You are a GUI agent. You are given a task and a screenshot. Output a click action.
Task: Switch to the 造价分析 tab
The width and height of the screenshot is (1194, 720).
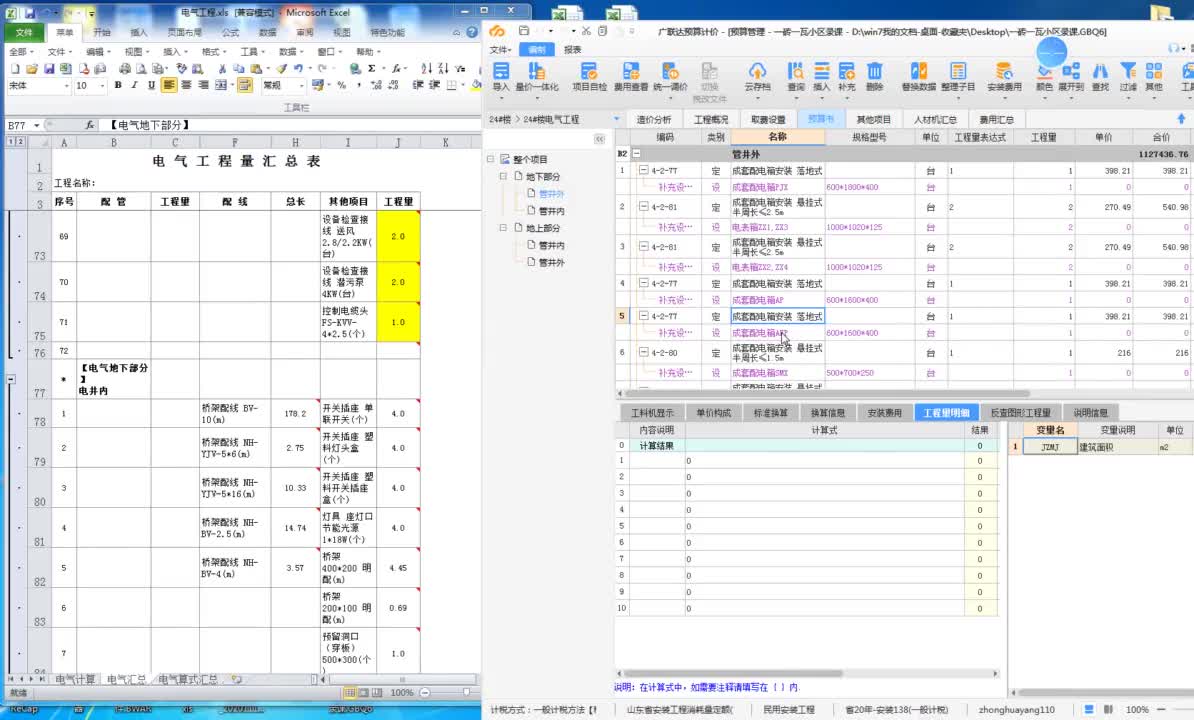(653, 119)
